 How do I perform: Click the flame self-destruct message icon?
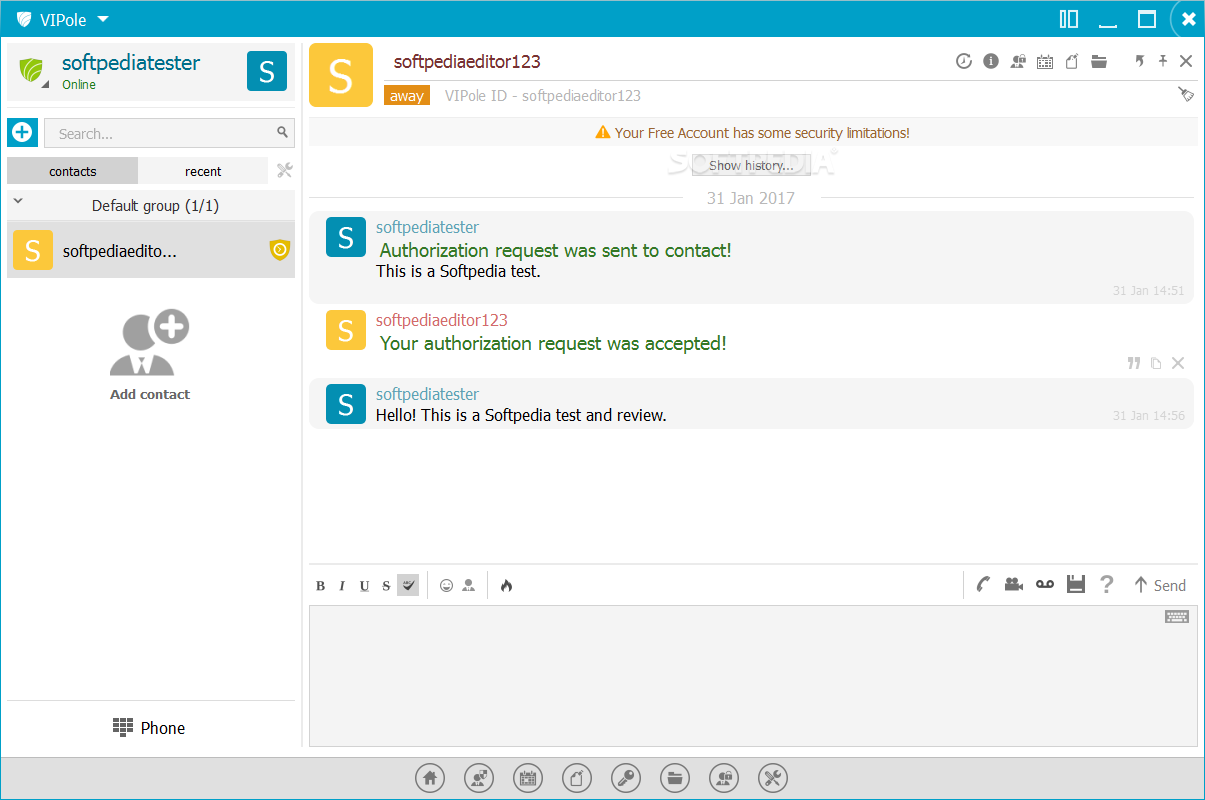tap(506, 586)
